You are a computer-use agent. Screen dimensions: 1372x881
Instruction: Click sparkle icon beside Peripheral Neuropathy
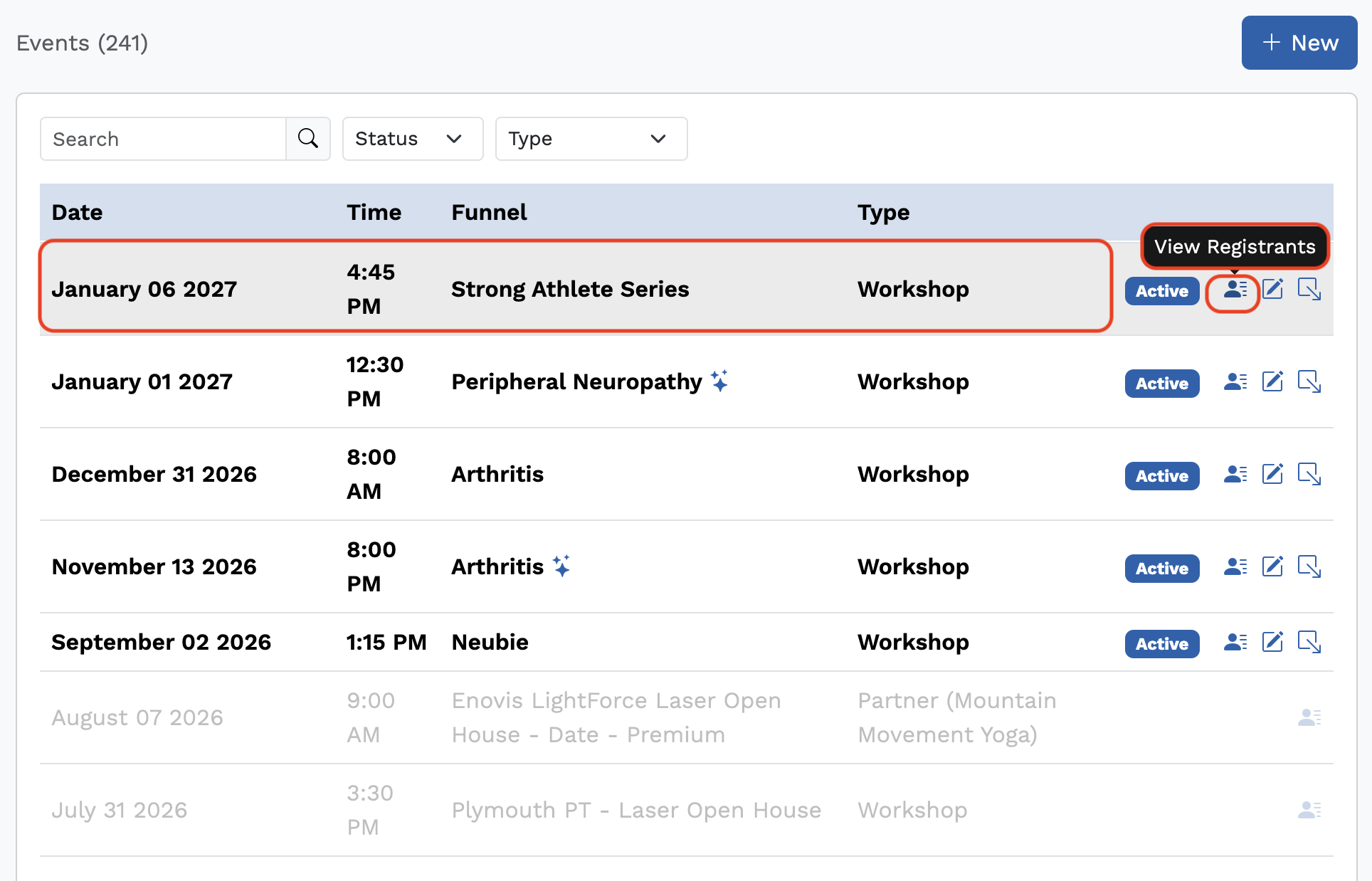pyautogui.click(x=719, y=381)
